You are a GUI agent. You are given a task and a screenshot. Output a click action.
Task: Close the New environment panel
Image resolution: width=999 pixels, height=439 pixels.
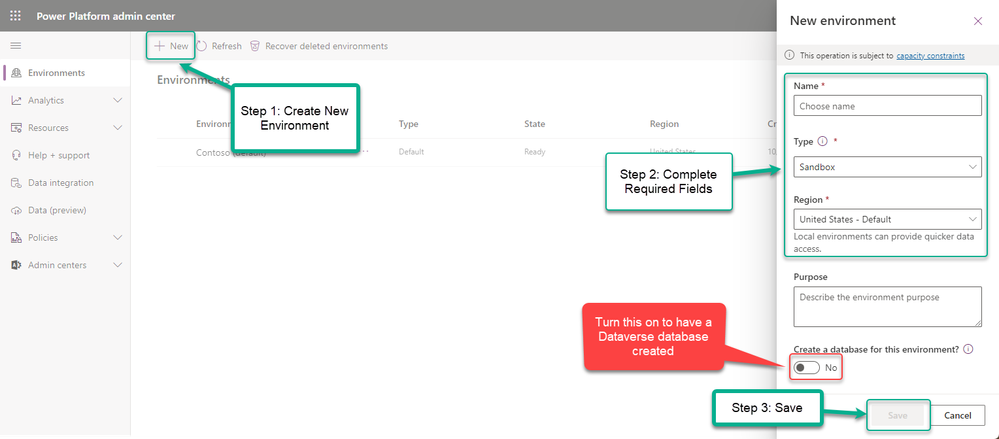pyautogui.click(x=978, y=21)
